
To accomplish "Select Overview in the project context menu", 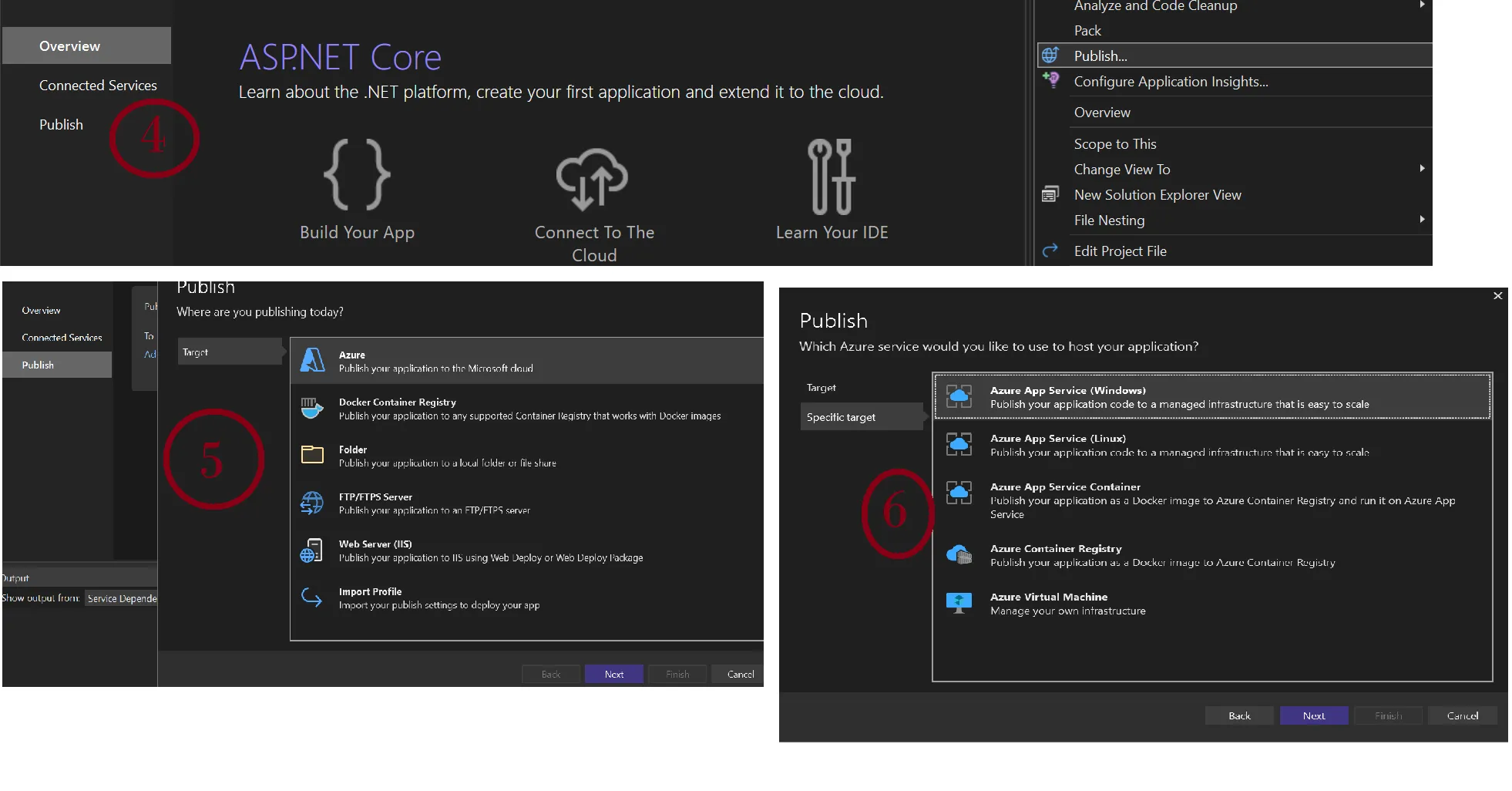I will coord(1102,113).
